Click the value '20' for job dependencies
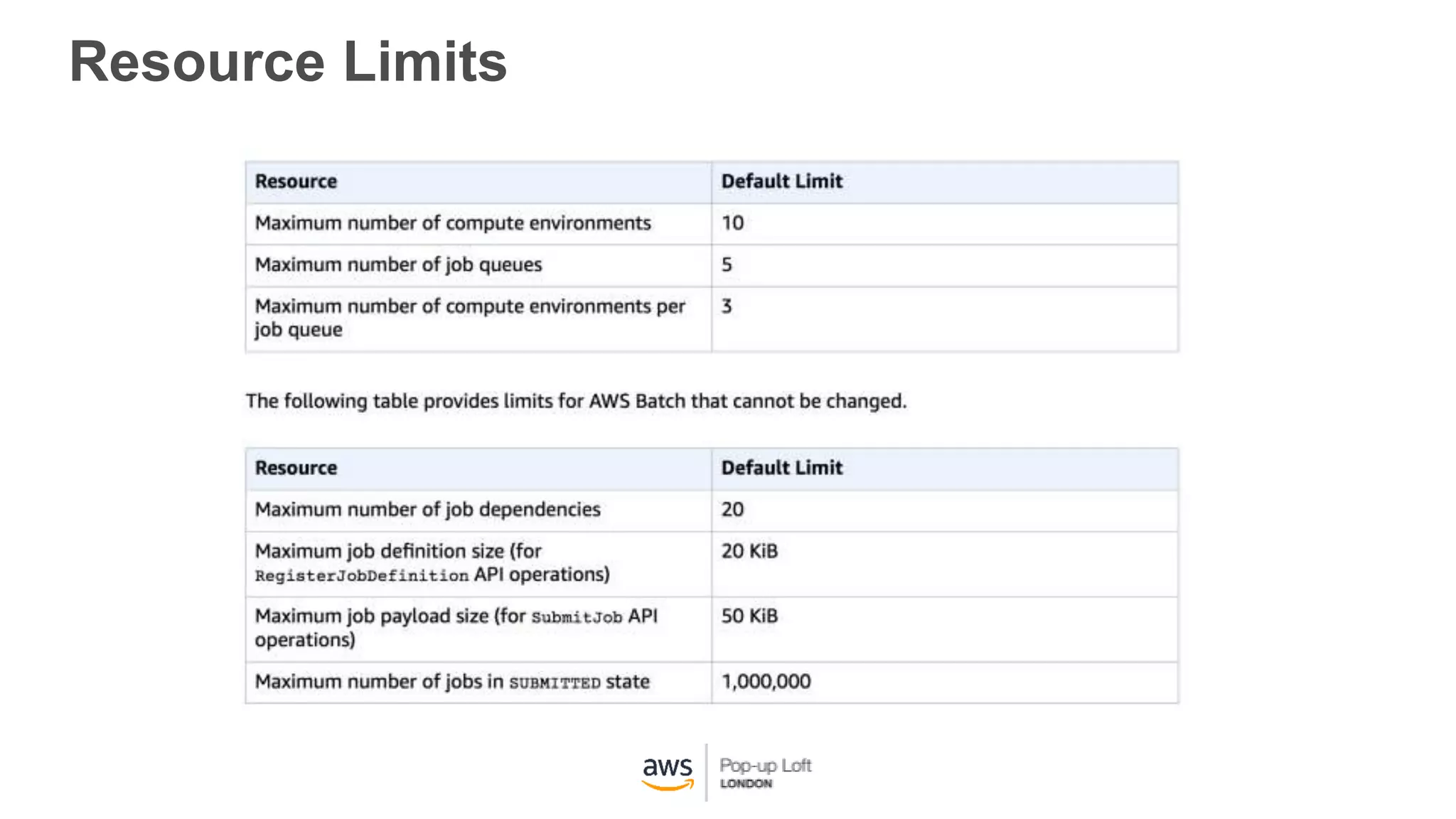 (732, 510)
